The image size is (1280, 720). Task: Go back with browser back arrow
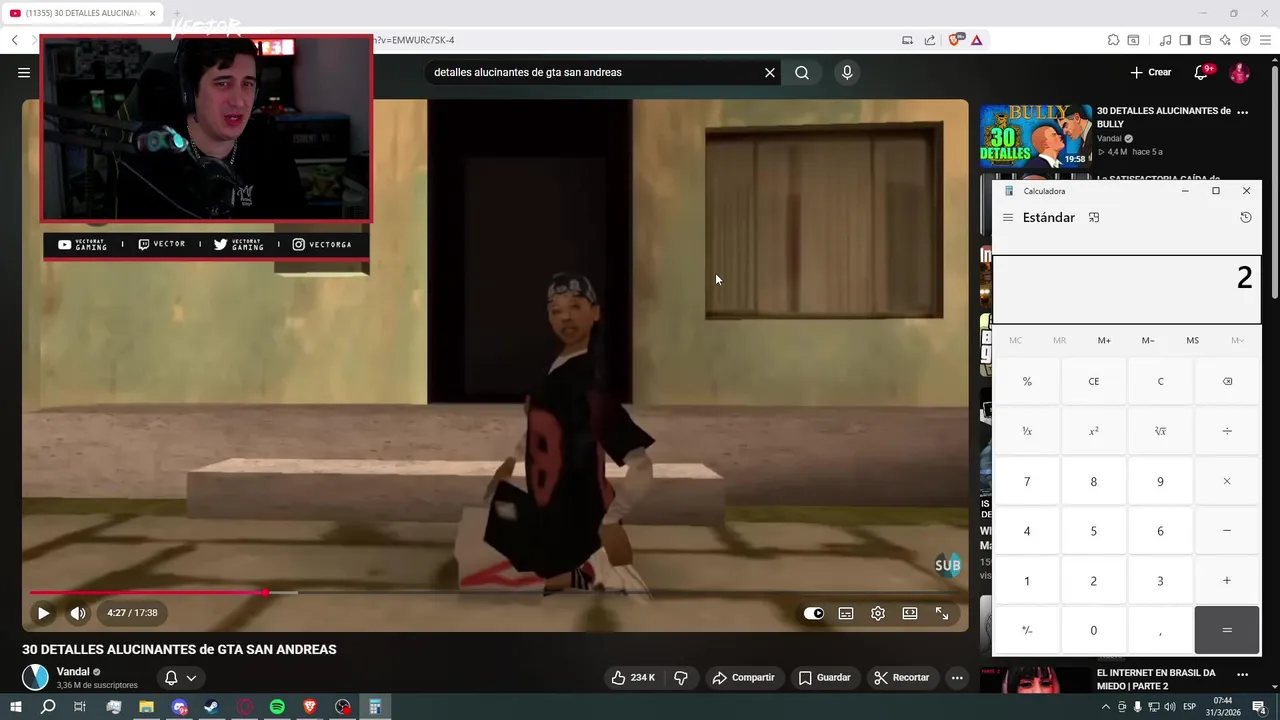(x=15, y=40)
